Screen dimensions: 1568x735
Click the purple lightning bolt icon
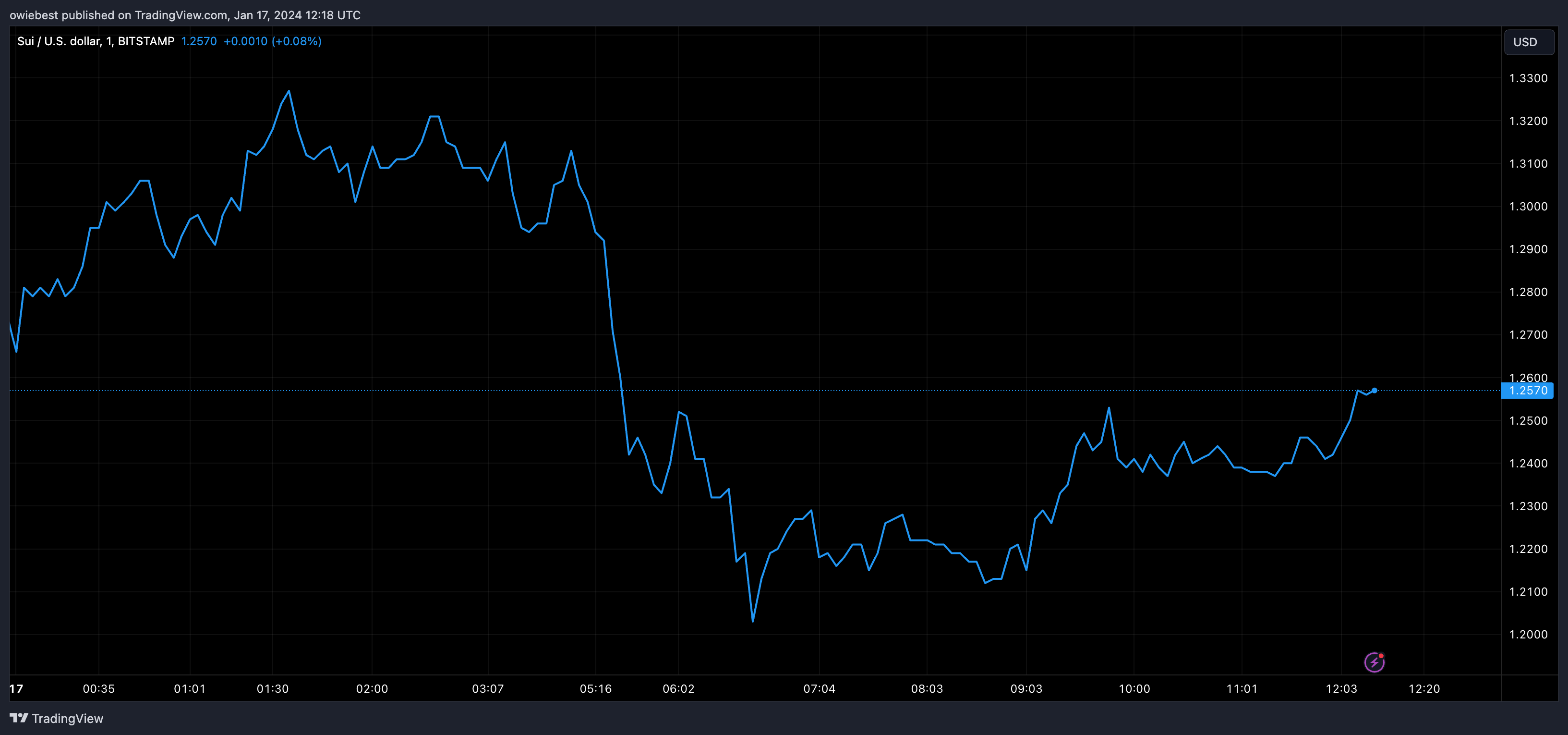[x=1375, y=662]
